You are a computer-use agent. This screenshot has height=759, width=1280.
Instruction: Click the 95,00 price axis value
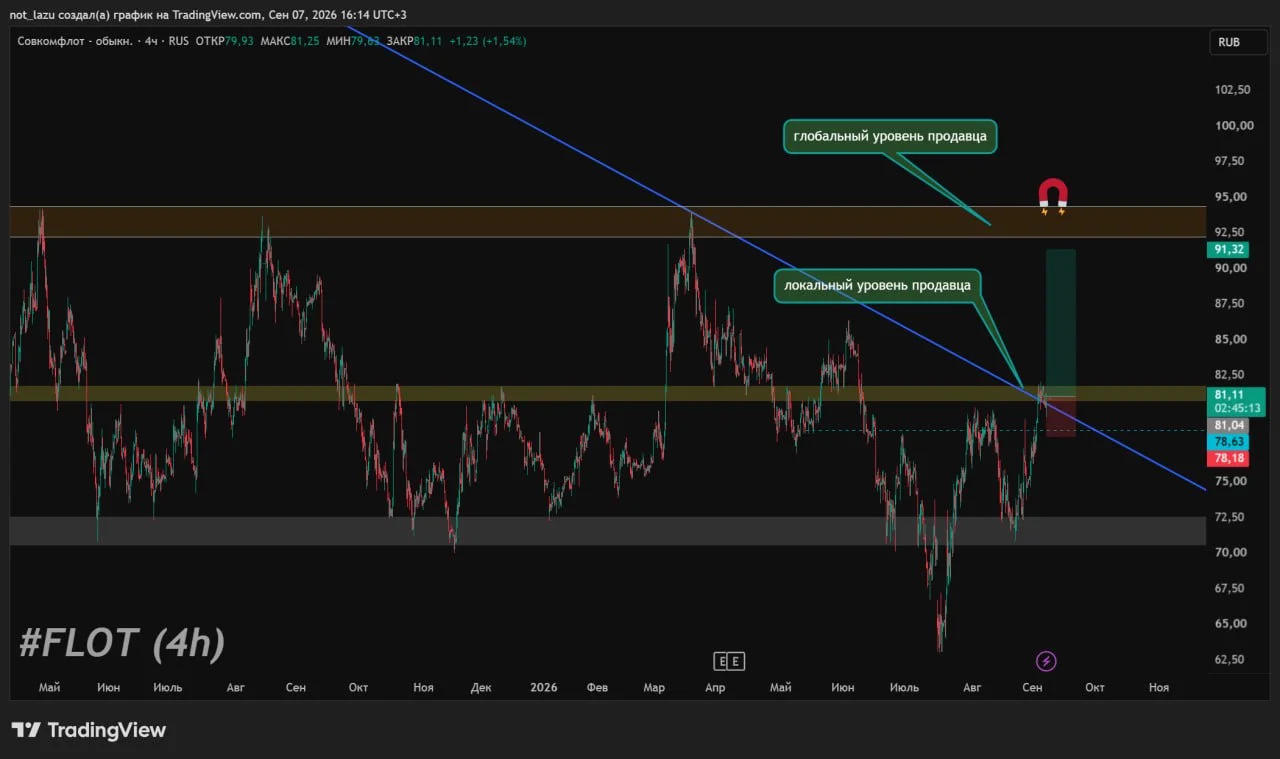tap(1232, 197)
